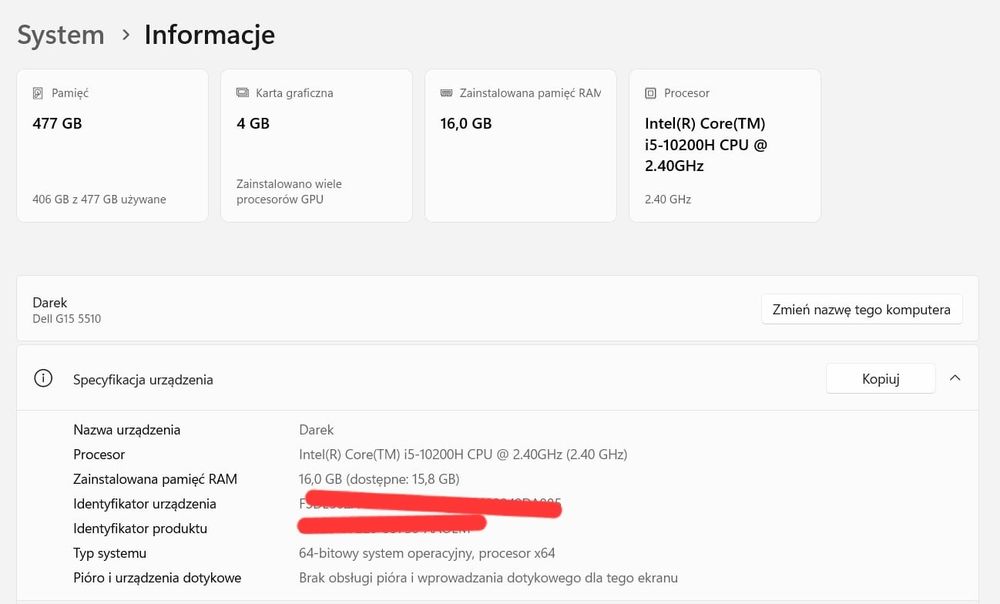The image size is (1000, 604).
Task: Go back to System via breadcrumb
Action: [61, 35]
